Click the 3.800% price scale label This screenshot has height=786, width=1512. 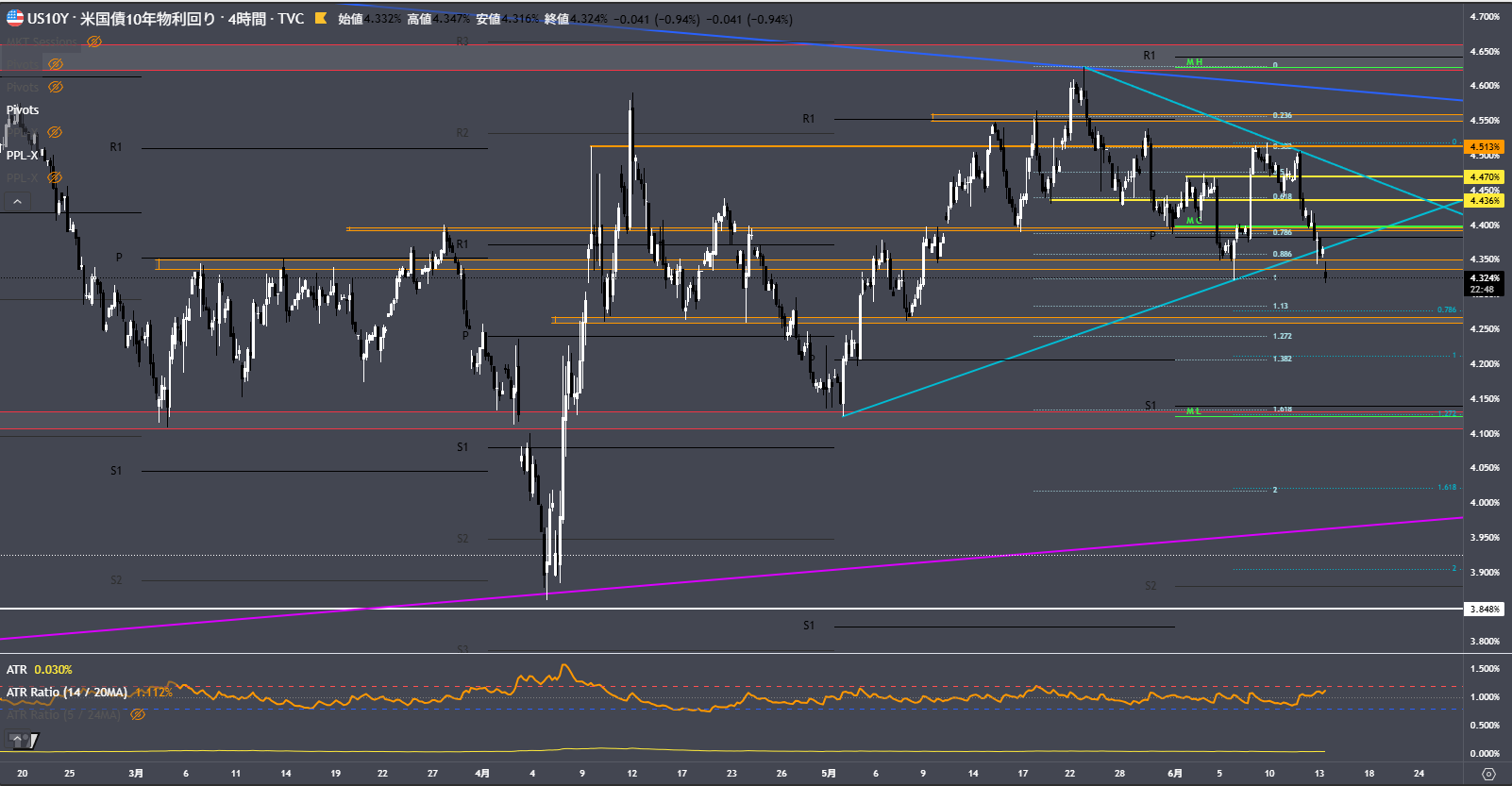[x=1485, y=642]
